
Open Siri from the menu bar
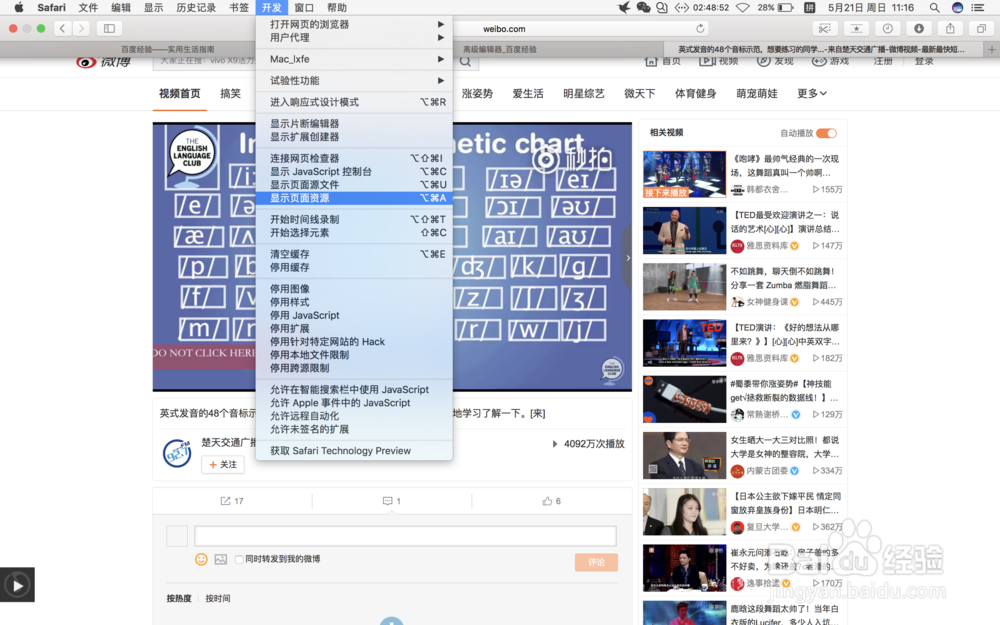[957, 8]
